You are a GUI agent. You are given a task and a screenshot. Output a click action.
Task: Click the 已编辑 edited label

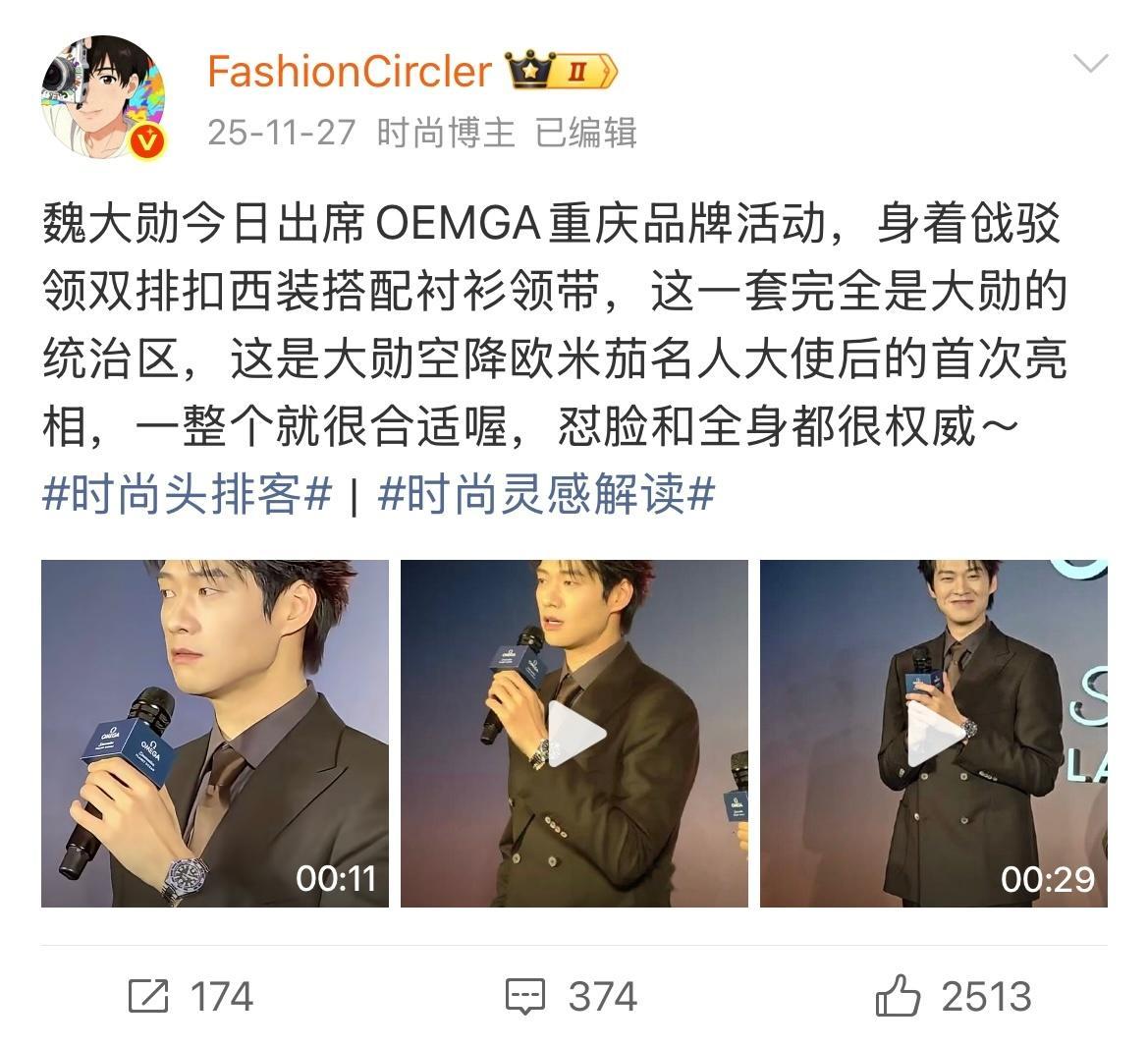coord(585,133)
